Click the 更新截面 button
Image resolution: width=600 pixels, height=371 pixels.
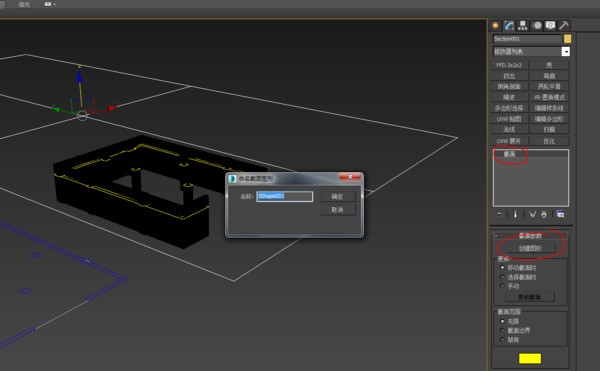pyautogui.click(x=530, y=297)
